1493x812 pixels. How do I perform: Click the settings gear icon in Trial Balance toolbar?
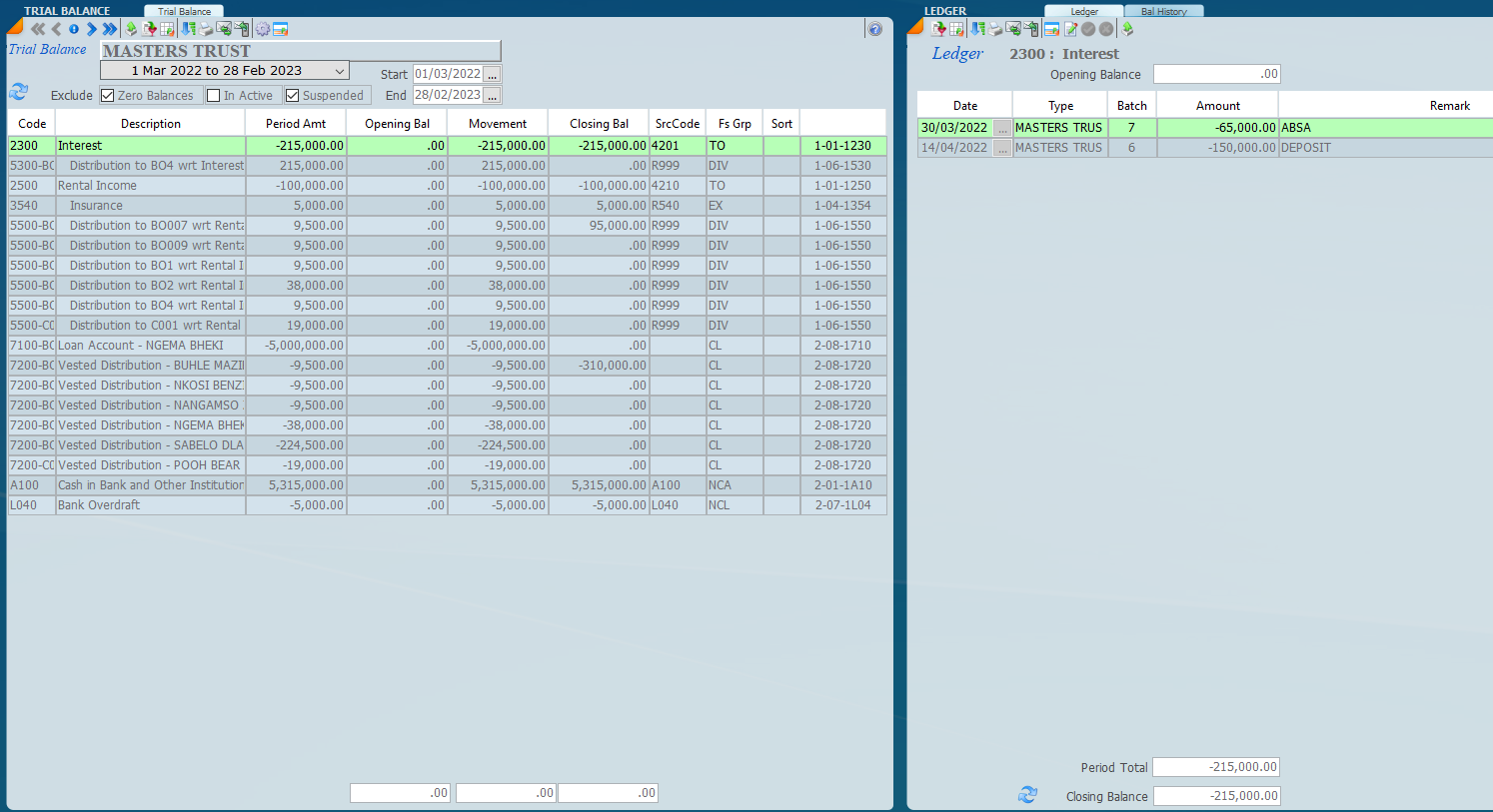click(262, 29)
